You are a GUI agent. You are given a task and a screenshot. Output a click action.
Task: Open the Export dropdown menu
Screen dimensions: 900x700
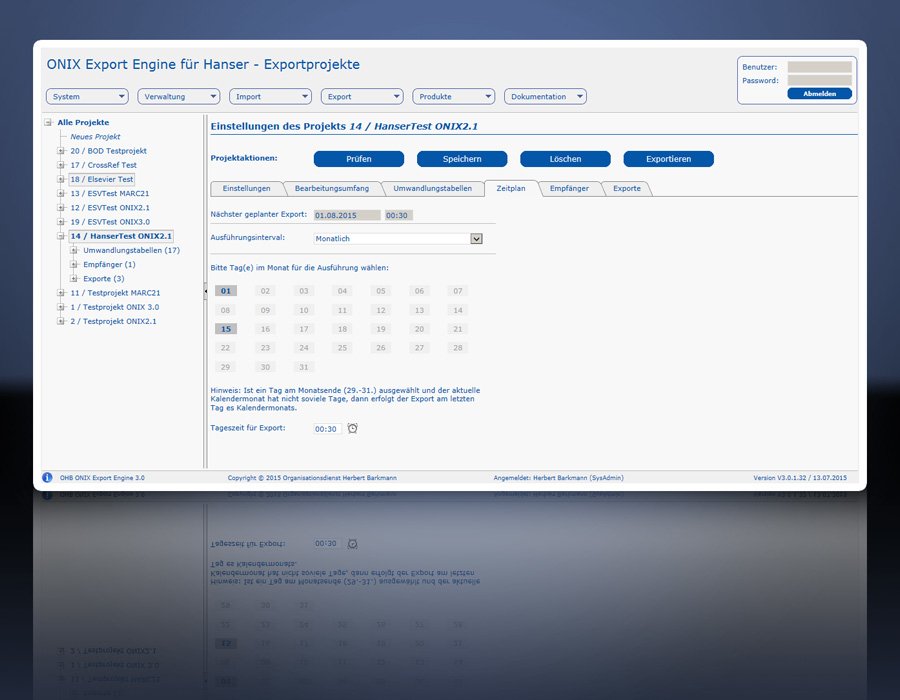[x=362, y=96]
